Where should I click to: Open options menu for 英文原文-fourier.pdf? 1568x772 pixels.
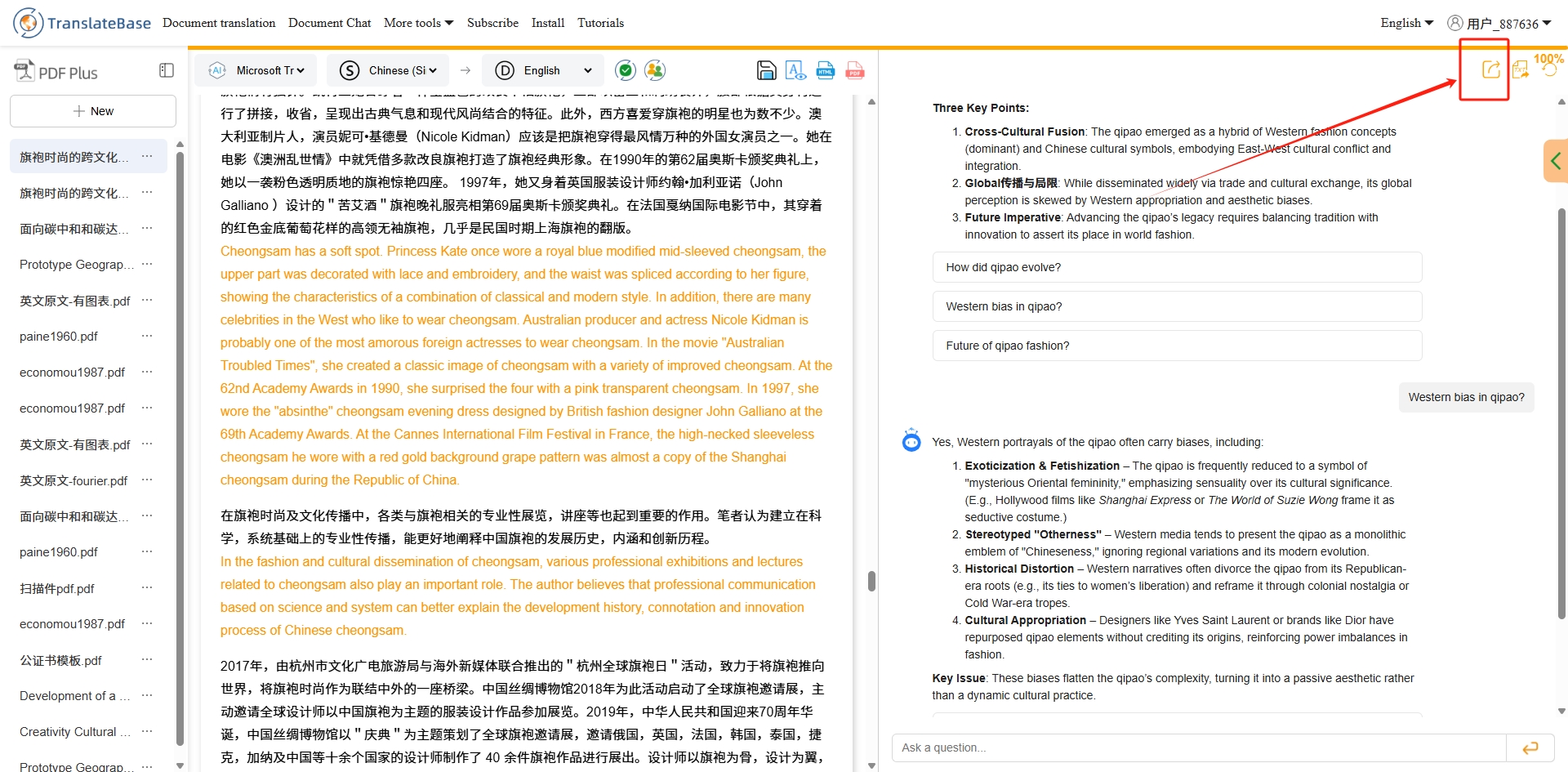(147, 480)
